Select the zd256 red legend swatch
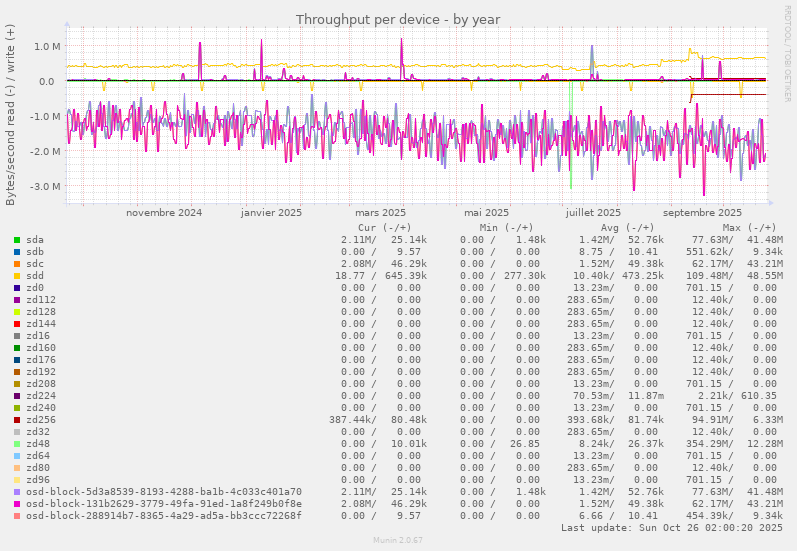 [x=17, y=420]
